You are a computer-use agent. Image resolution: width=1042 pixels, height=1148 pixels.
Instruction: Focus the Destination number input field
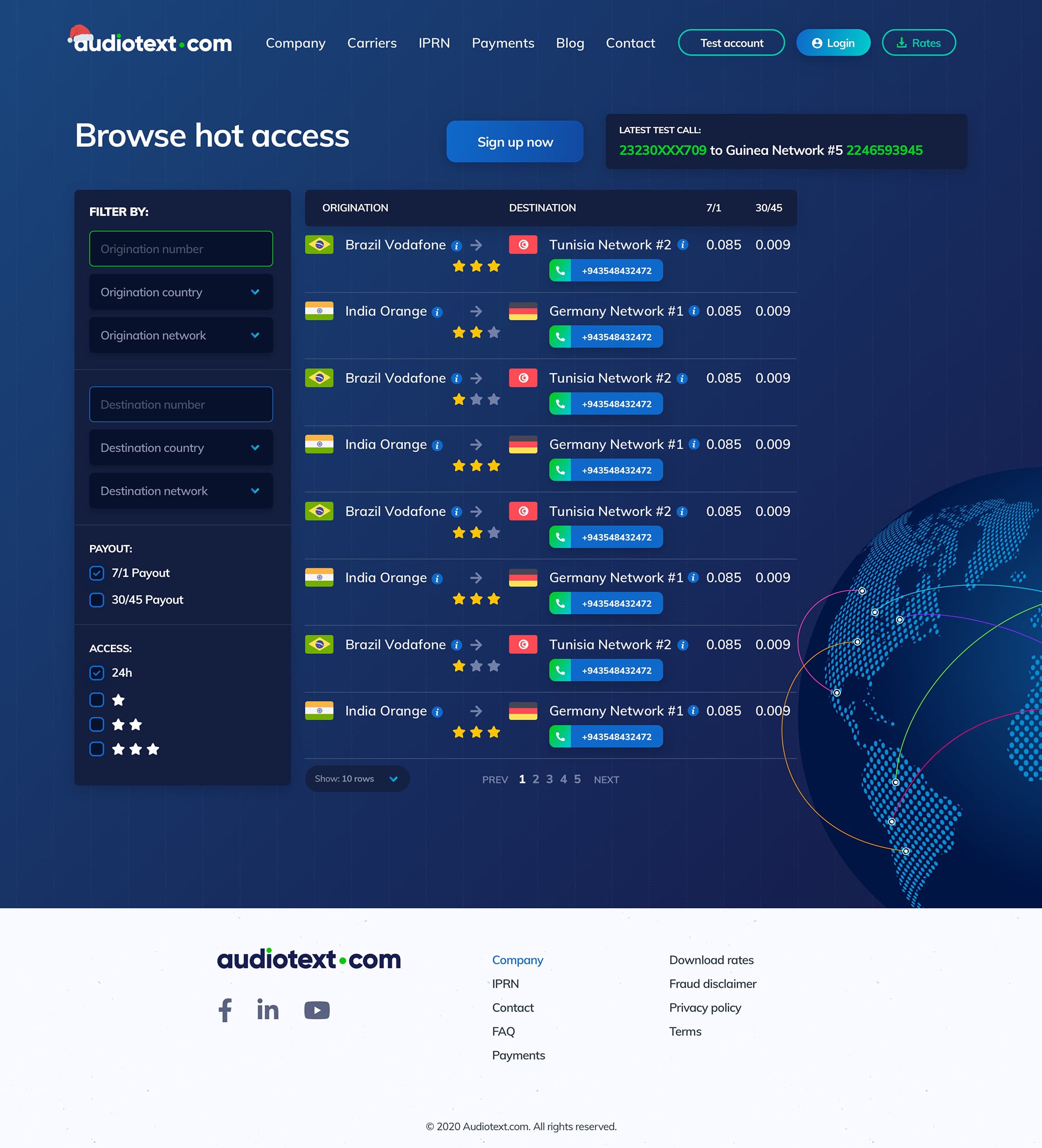pos(181,404)
